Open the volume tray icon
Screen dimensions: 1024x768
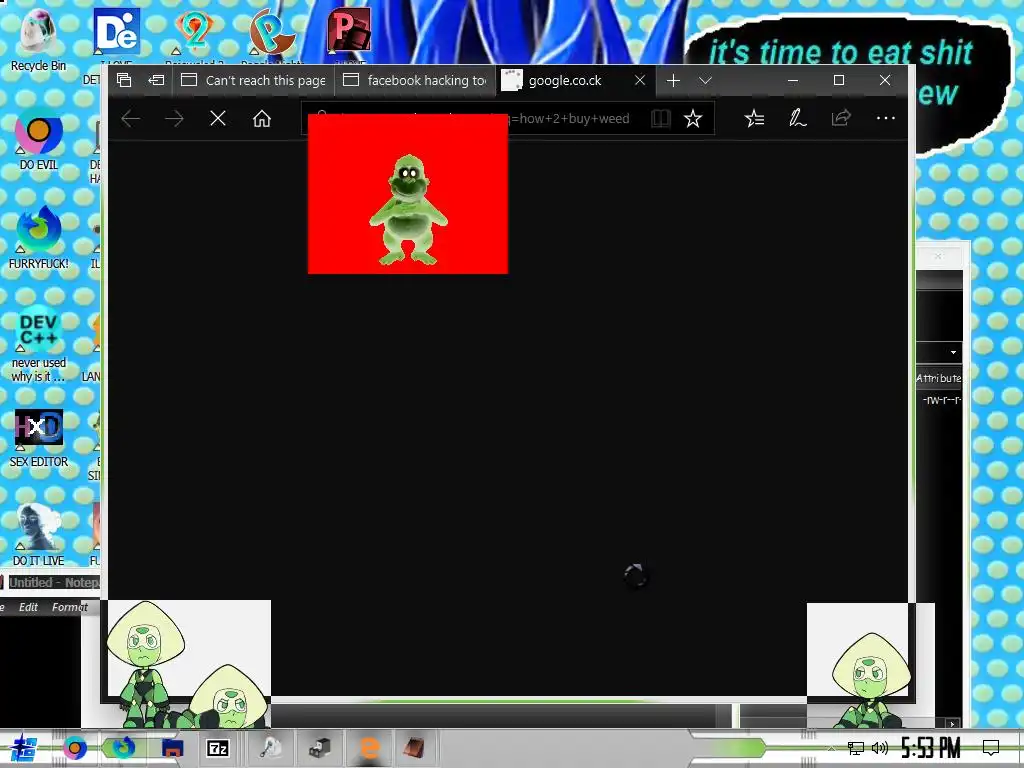[880, 748]
